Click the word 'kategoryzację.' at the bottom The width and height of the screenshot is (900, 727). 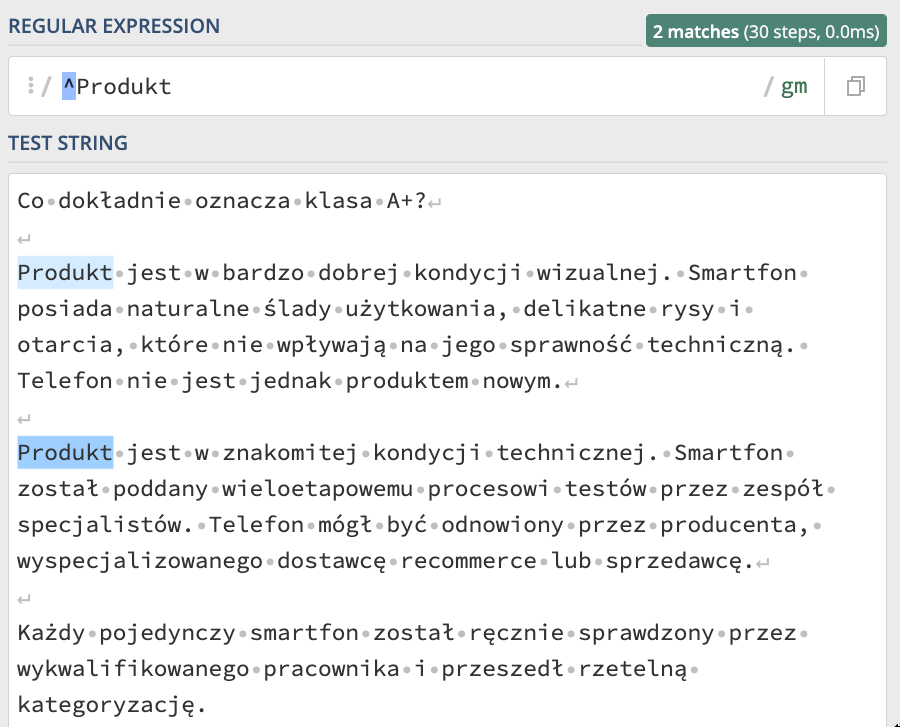coord(111,705)
